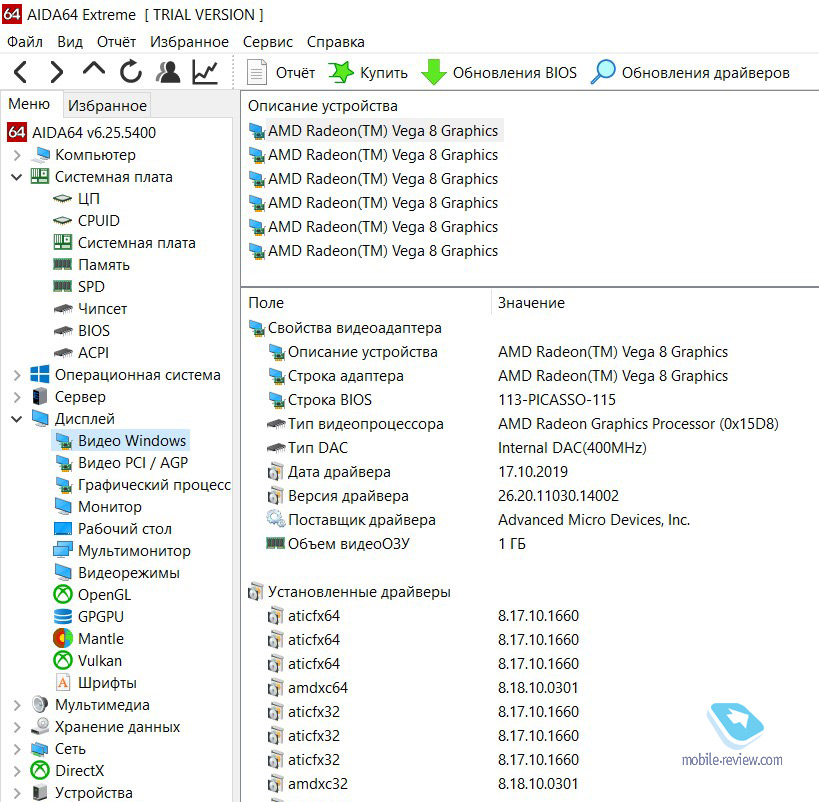819x802 pixels.
Task: Select the Монитор tree item
Action: pyautogui.click(x=98, y=507)
